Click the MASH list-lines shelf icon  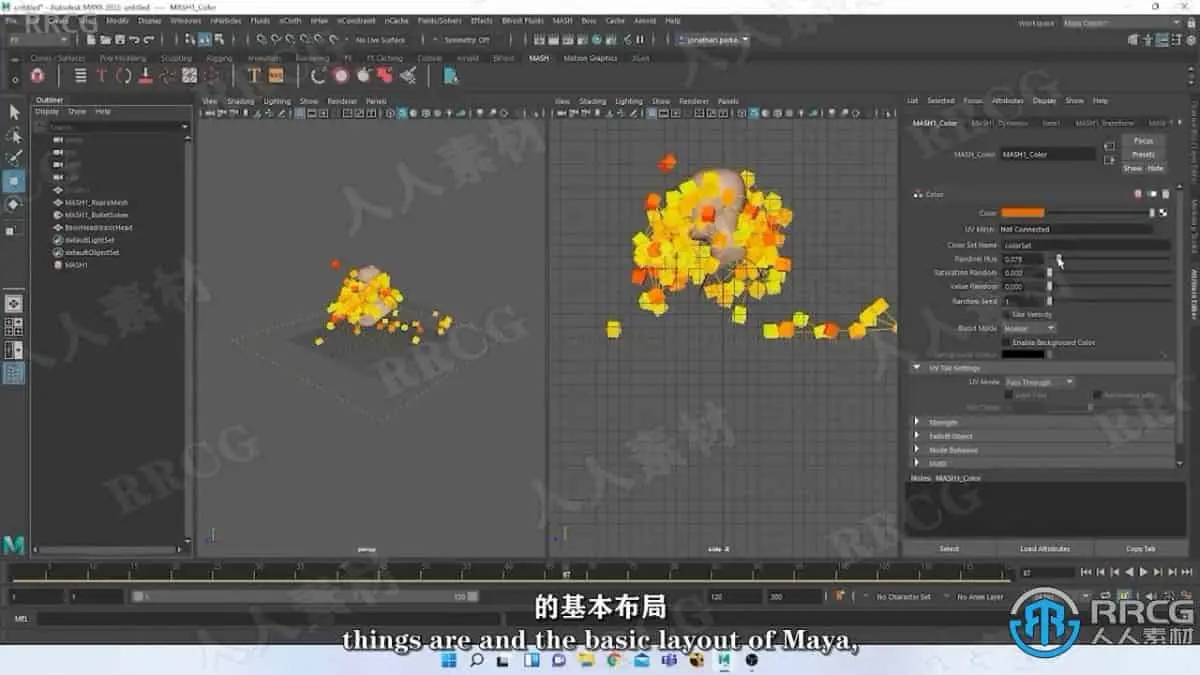point(80,75)
